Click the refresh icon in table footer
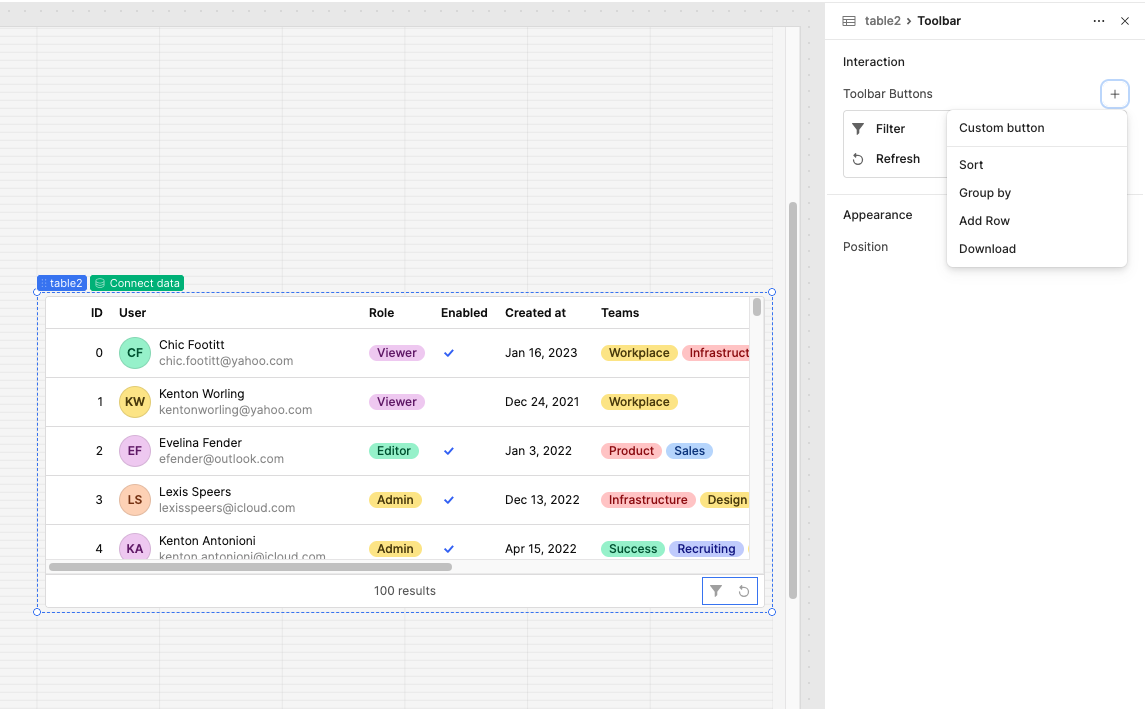 coord(744,591)
